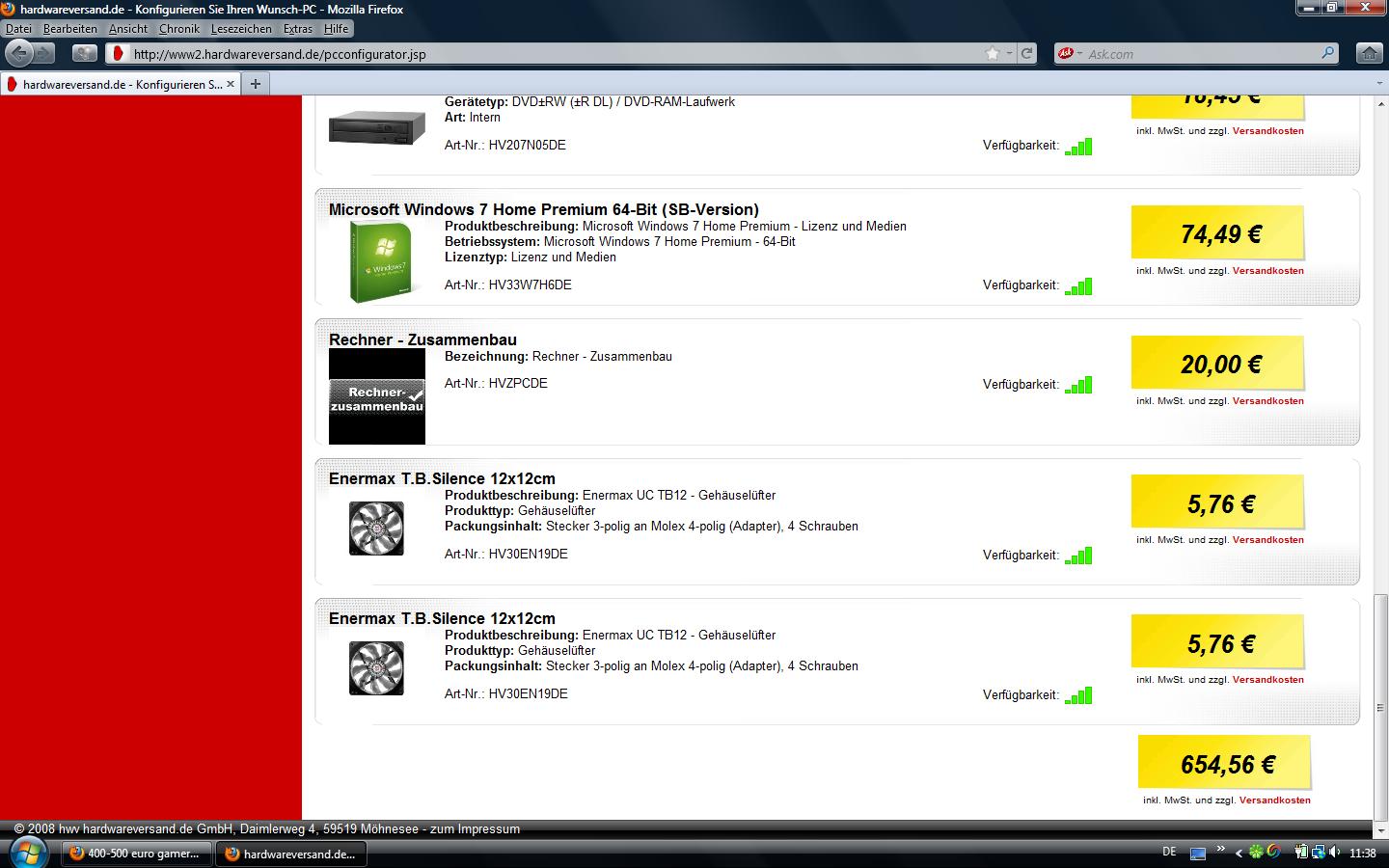1389x868 pixels.
Task: Open the address bar history dropdown arrow
Action: 1009,53
